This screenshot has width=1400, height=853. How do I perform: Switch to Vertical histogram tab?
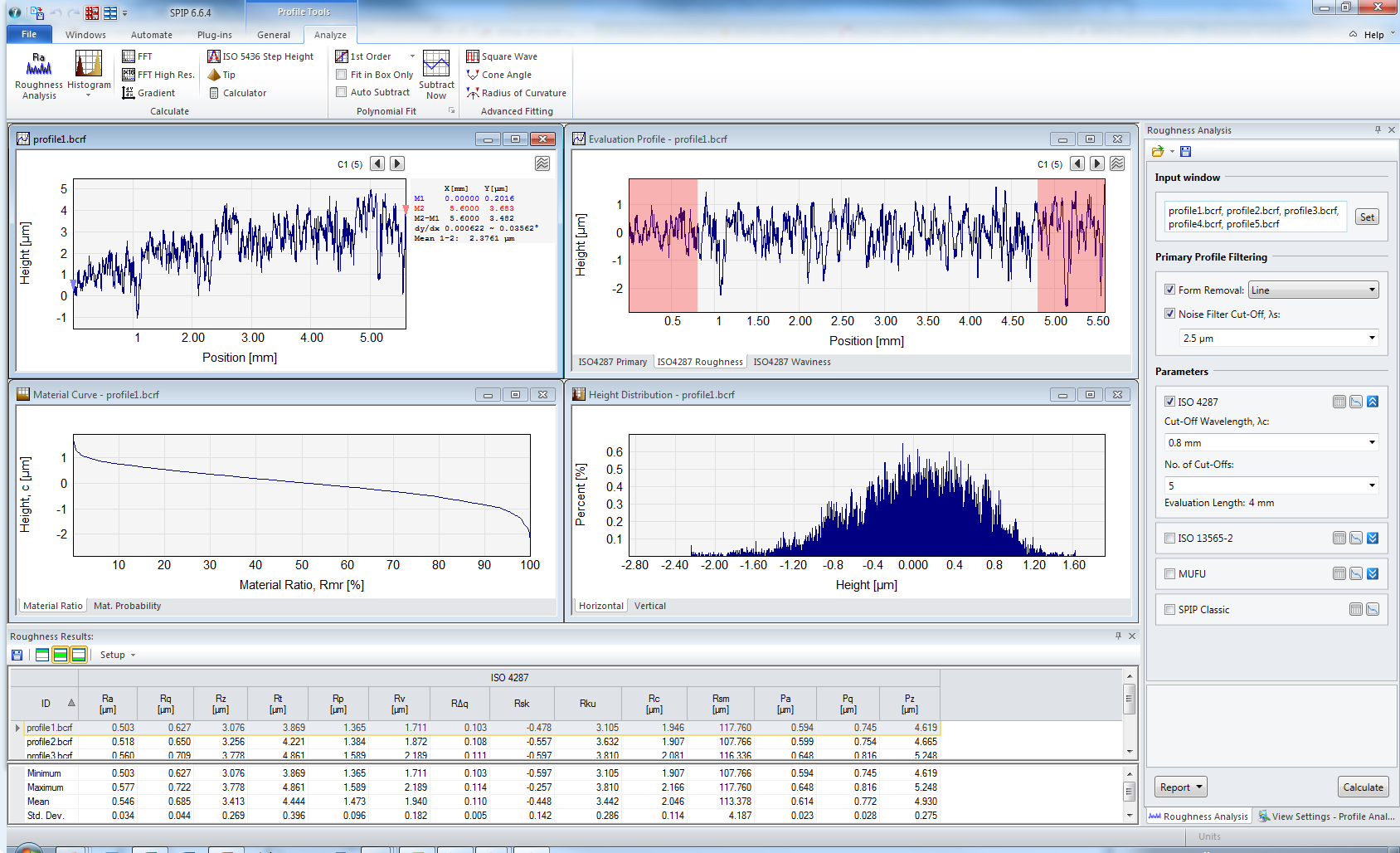(x=650, y=606)
